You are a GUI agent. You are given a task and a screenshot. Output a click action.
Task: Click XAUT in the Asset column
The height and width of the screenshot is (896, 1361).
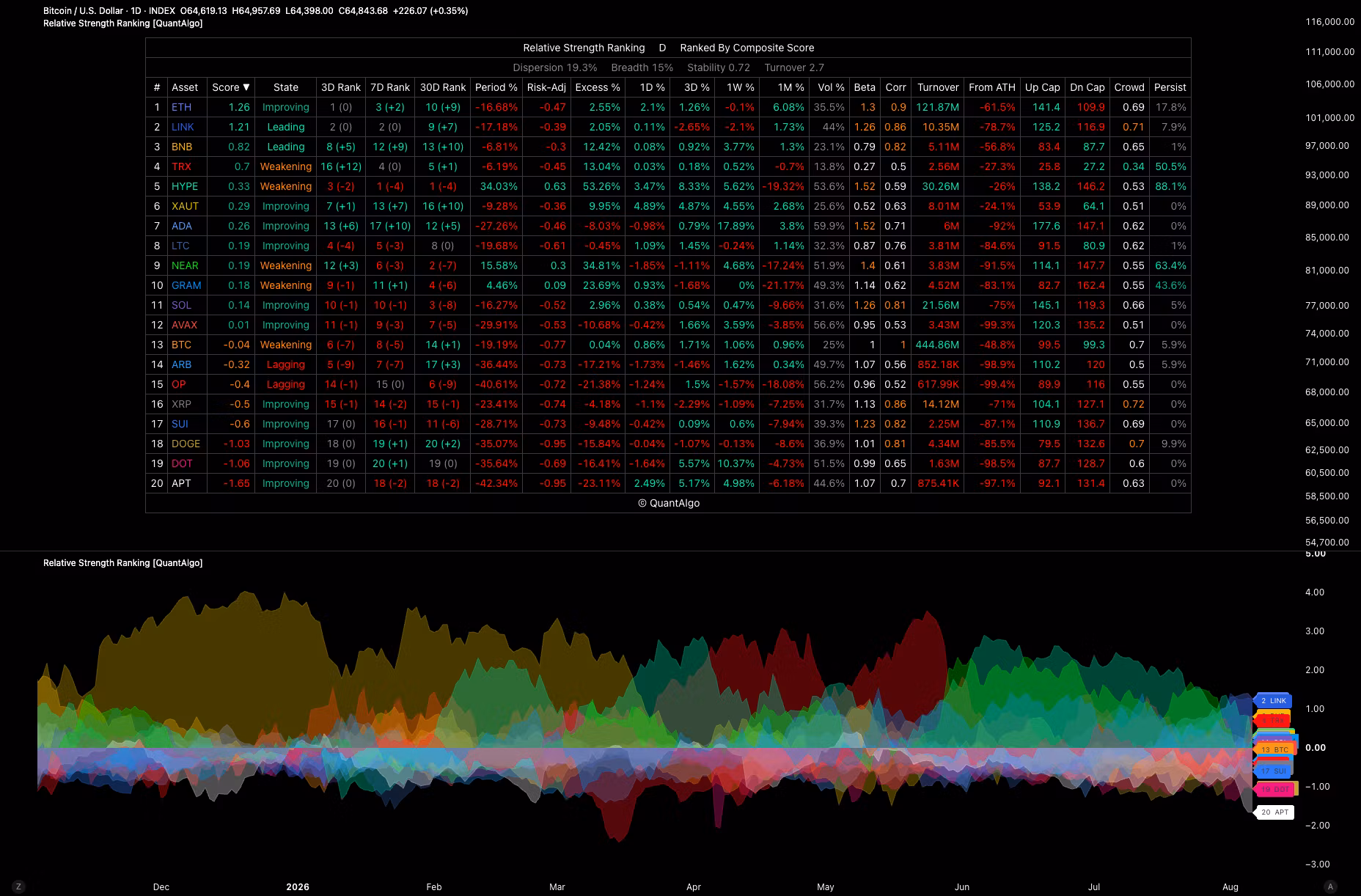coord(185,206)
